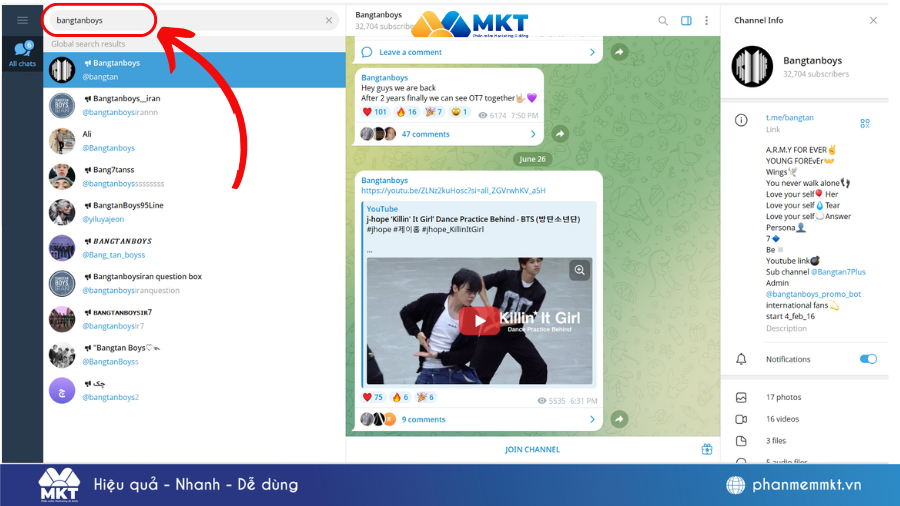Viewport: 900px width, 506px height.
Task: Click the gift icon beside Join Channel
Action: tap(707, 449)
